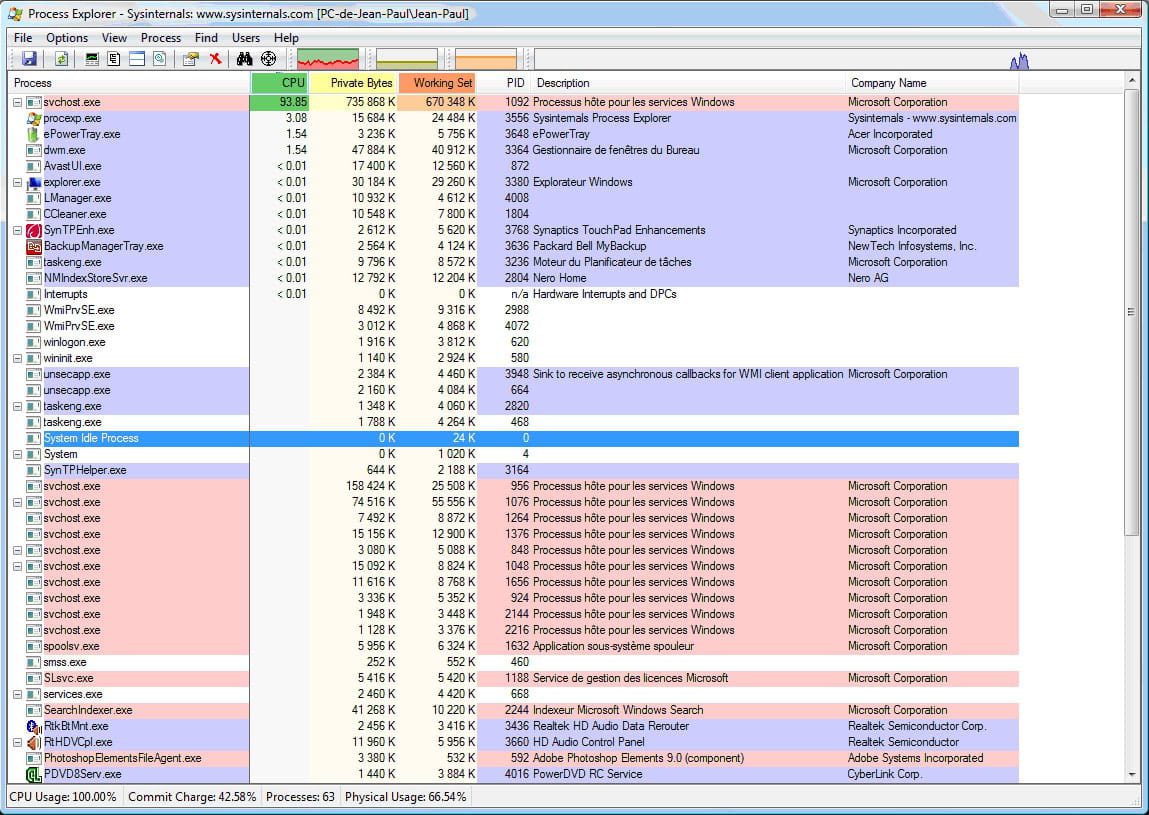Collapse the services.exe tree node

pyautogui.click(x=18, y=694)
